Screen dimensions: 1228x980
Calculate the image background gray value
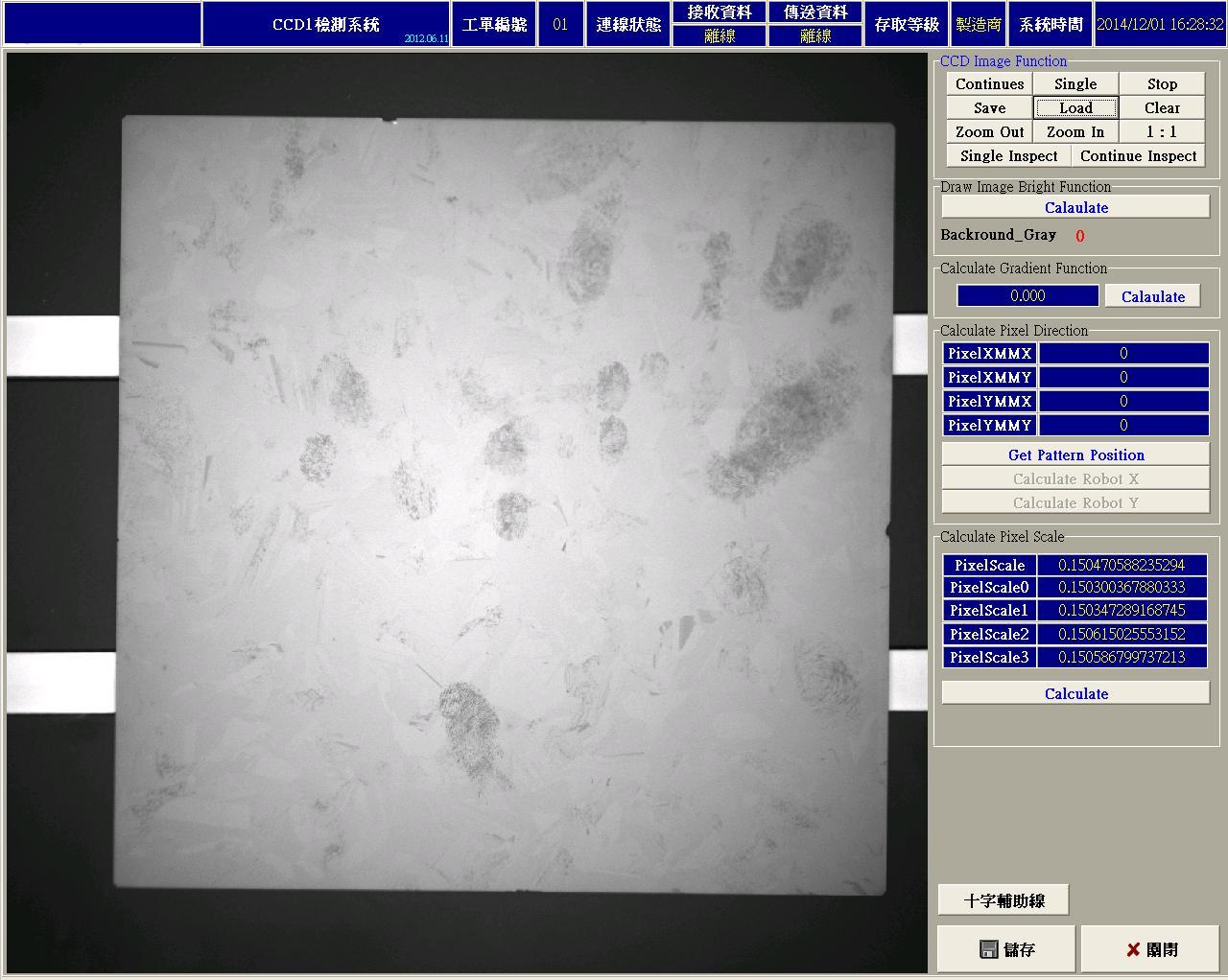point(1075,207)
